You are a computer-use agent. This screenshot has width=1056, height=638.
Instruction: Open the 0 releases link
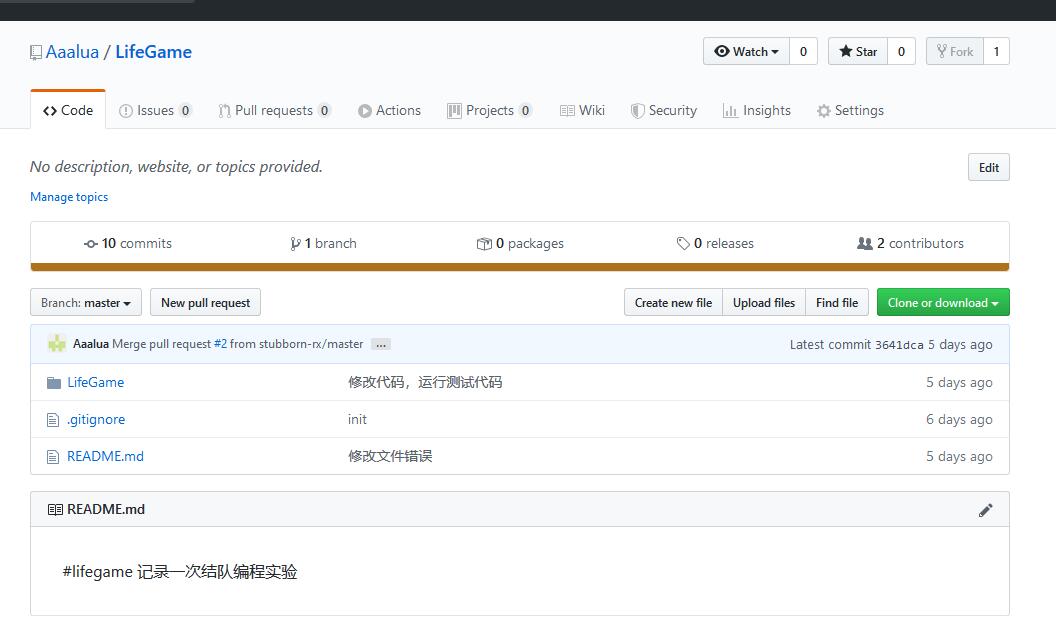click(715, 243)
